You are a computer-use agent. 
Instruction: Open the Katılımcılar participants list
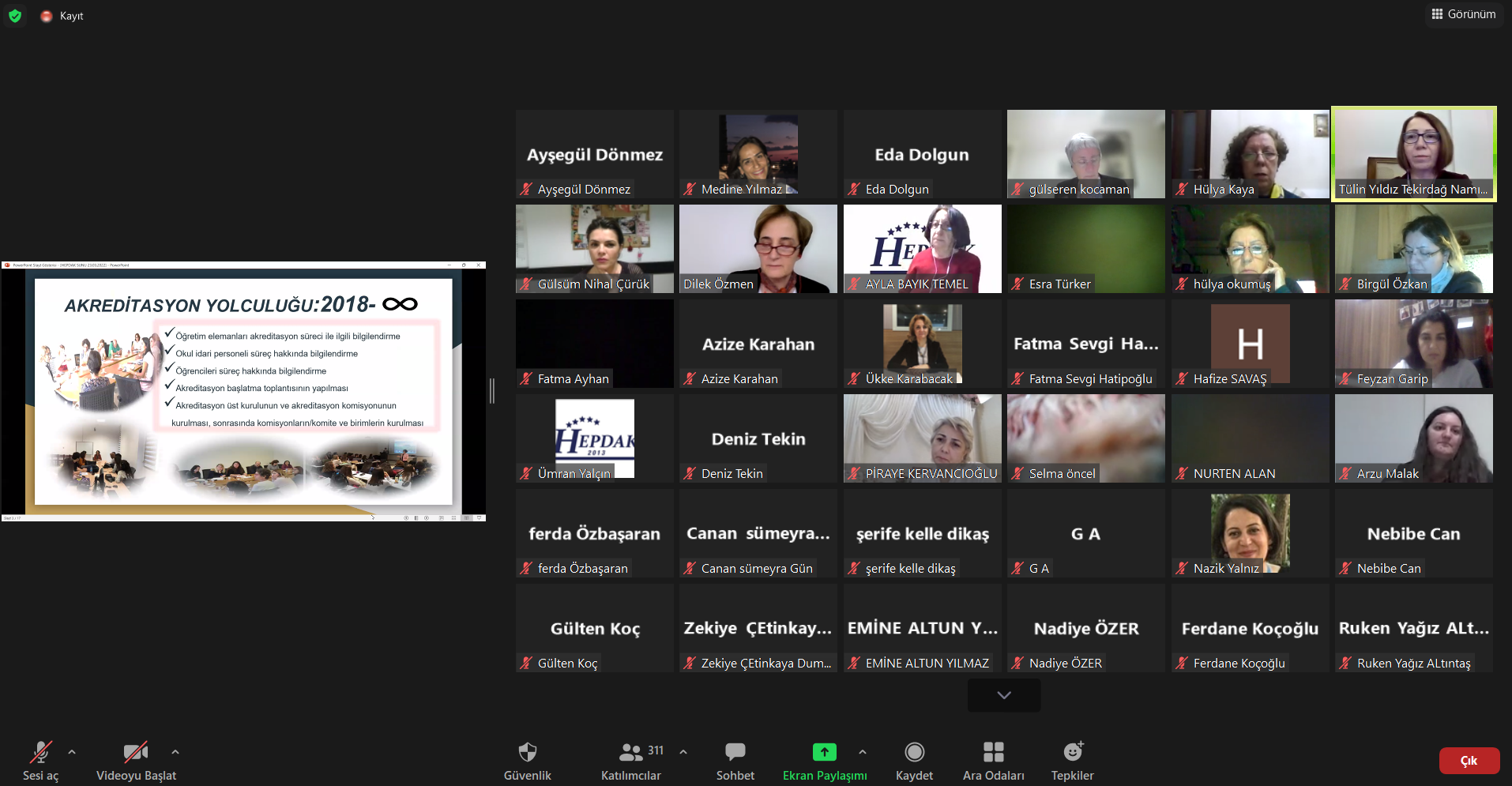pos(631,752)
